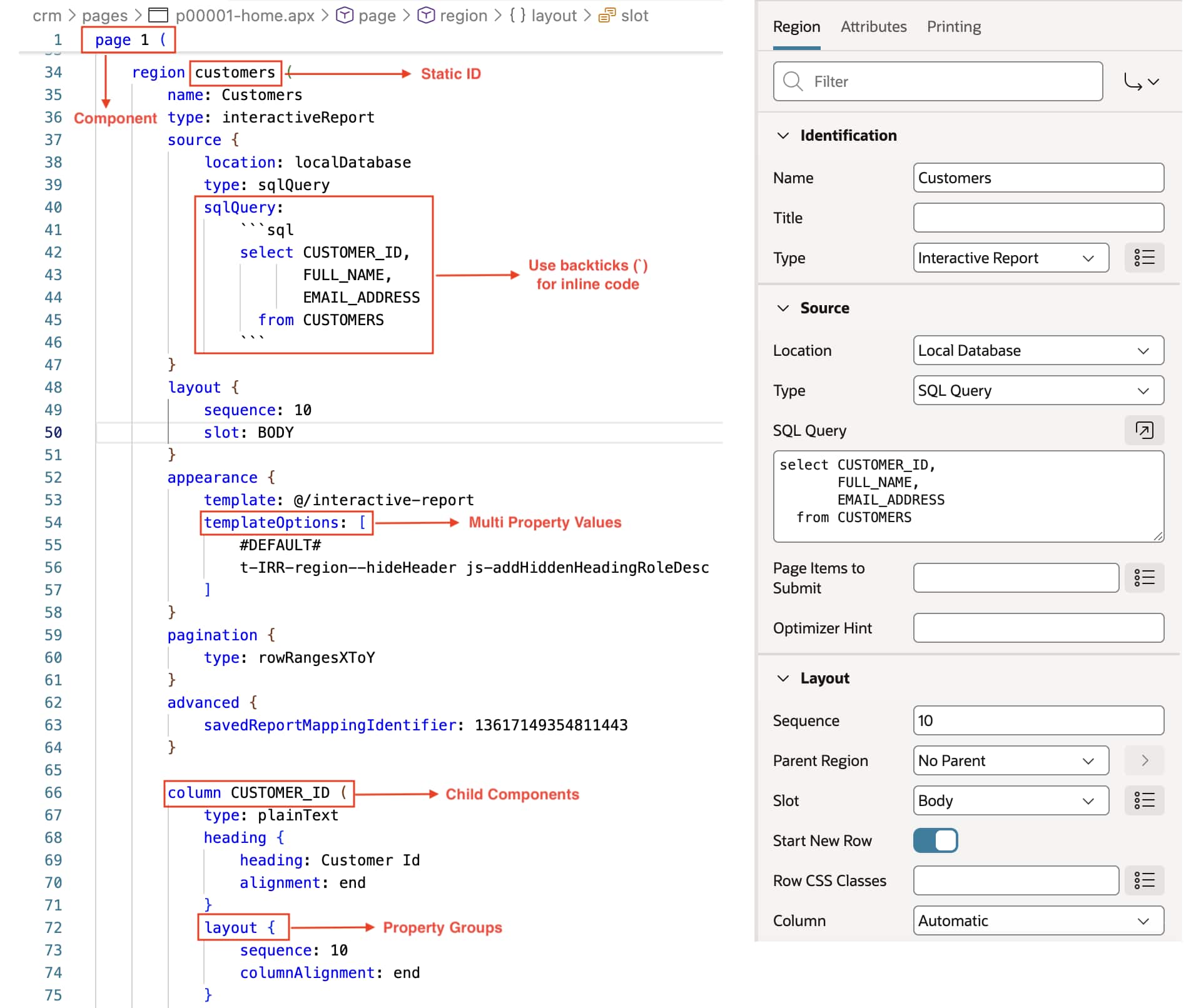Open the list icon beside the Slot dropdown
Viewport: 1201px width, 1008px height.
[1144, 800]
